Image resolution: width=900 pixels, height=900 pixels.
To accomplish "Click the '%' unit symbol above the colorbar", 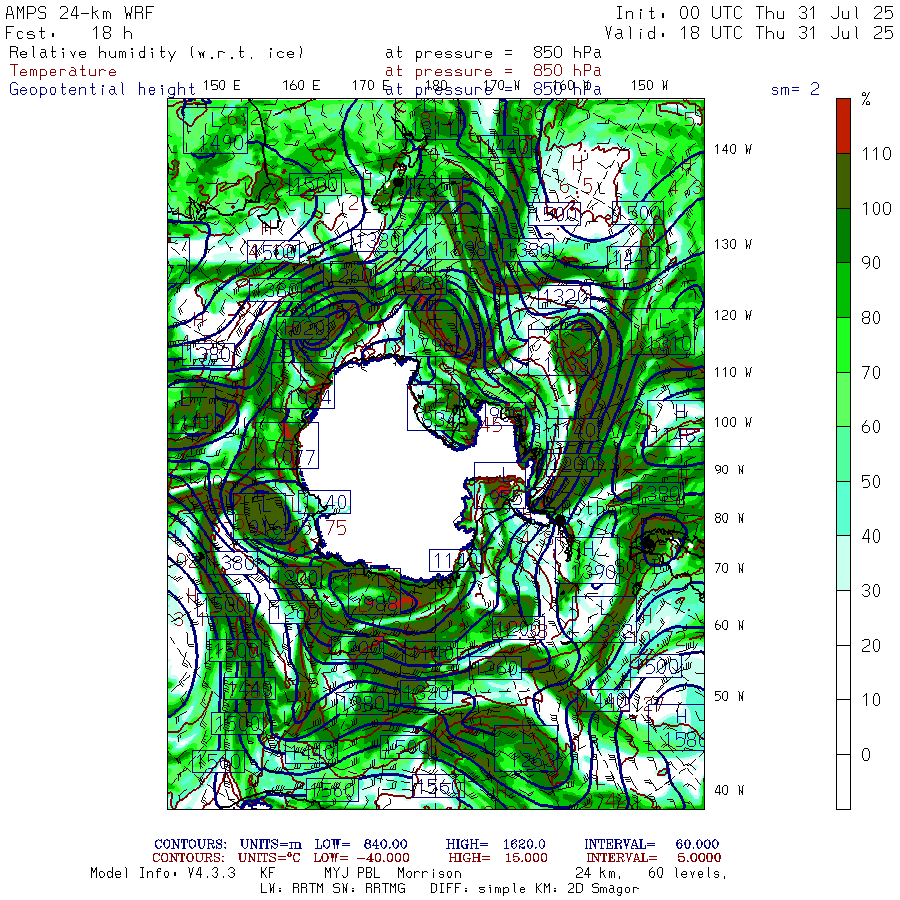I will pyautogui.click(x=866, y=99).
